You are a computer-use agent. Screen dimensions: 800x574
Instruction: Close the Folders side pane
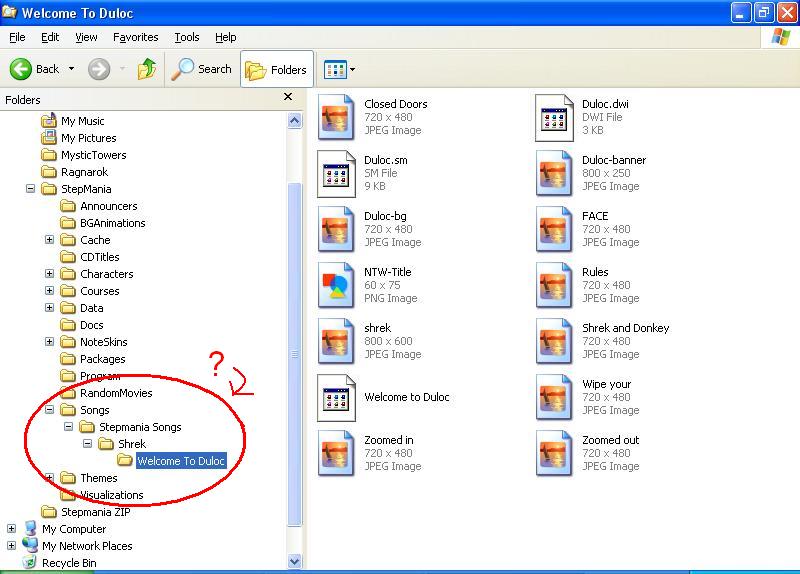[x=288, y=96]
